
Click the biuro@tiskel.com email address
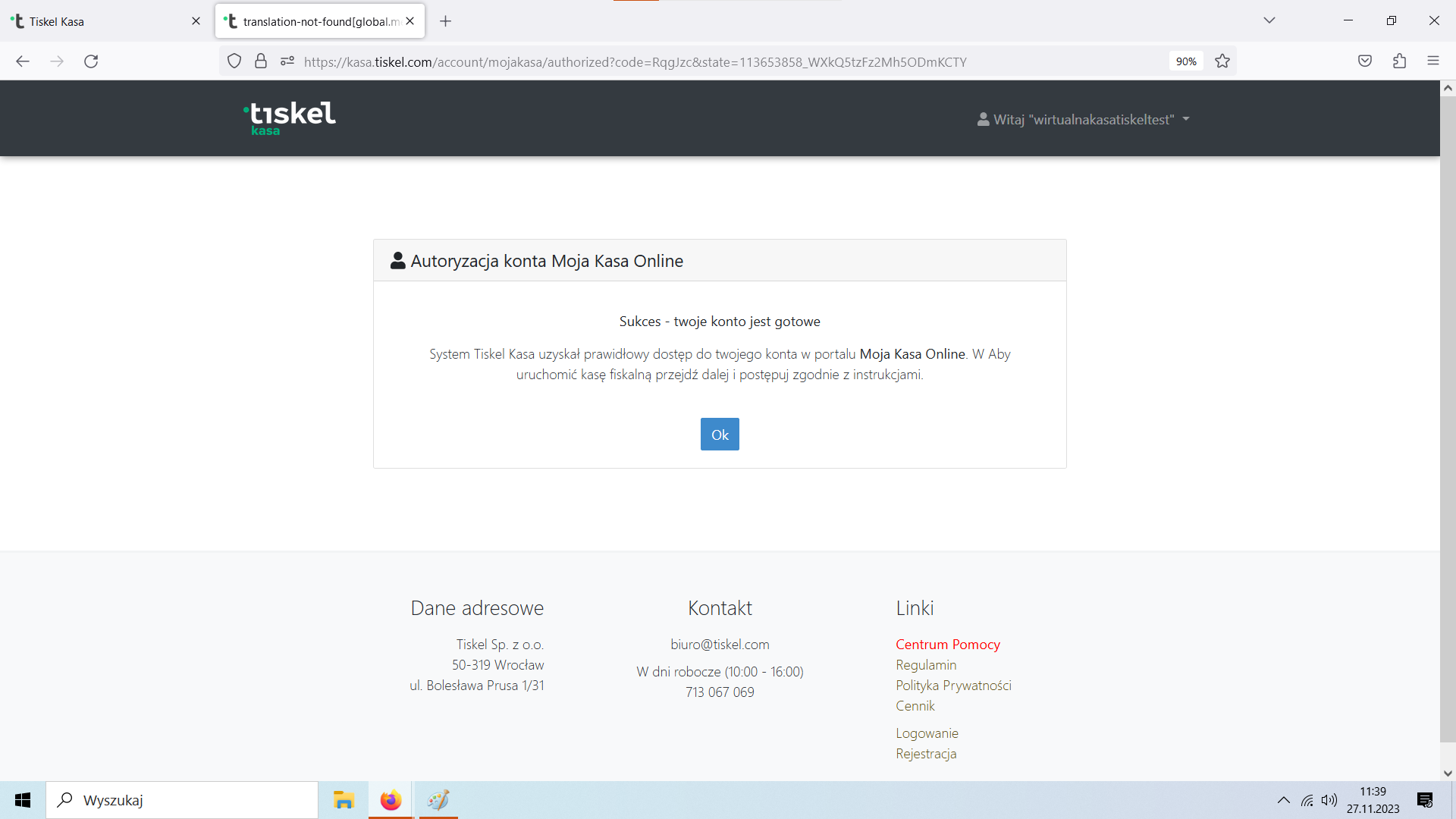(x=720, y=645)
